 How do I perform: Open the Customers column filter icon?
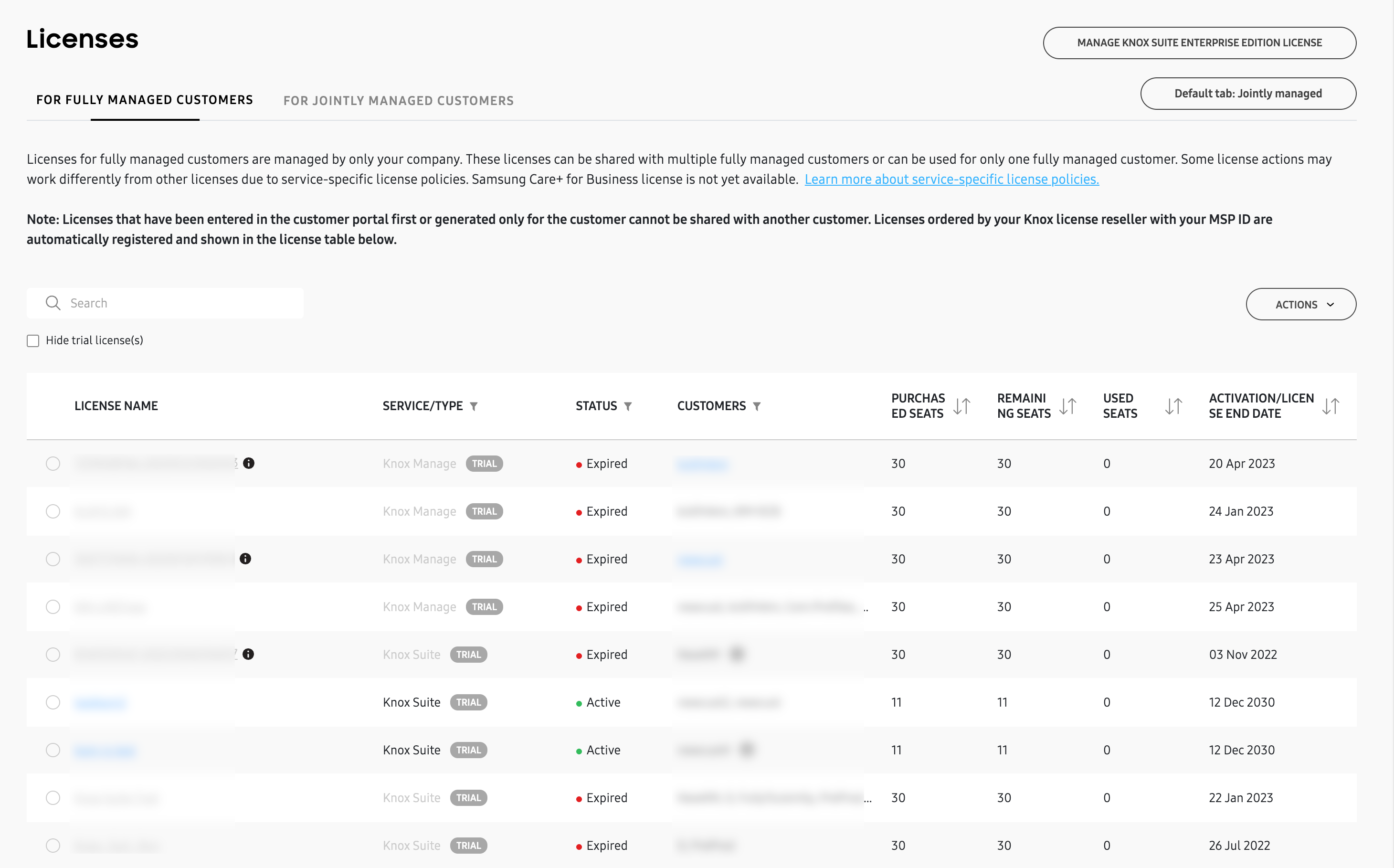(757, 406)
